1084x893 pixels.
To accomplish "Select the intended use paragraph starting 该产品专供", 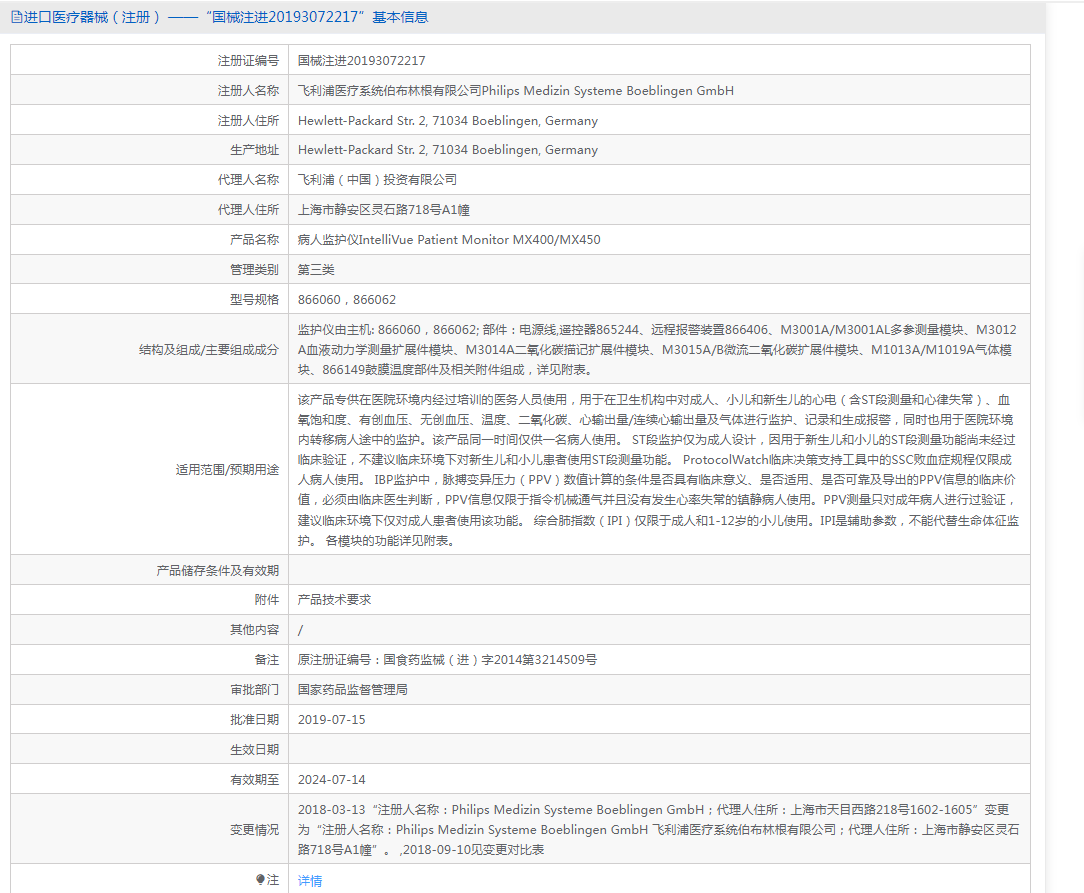I will click(x=658, y=470).
